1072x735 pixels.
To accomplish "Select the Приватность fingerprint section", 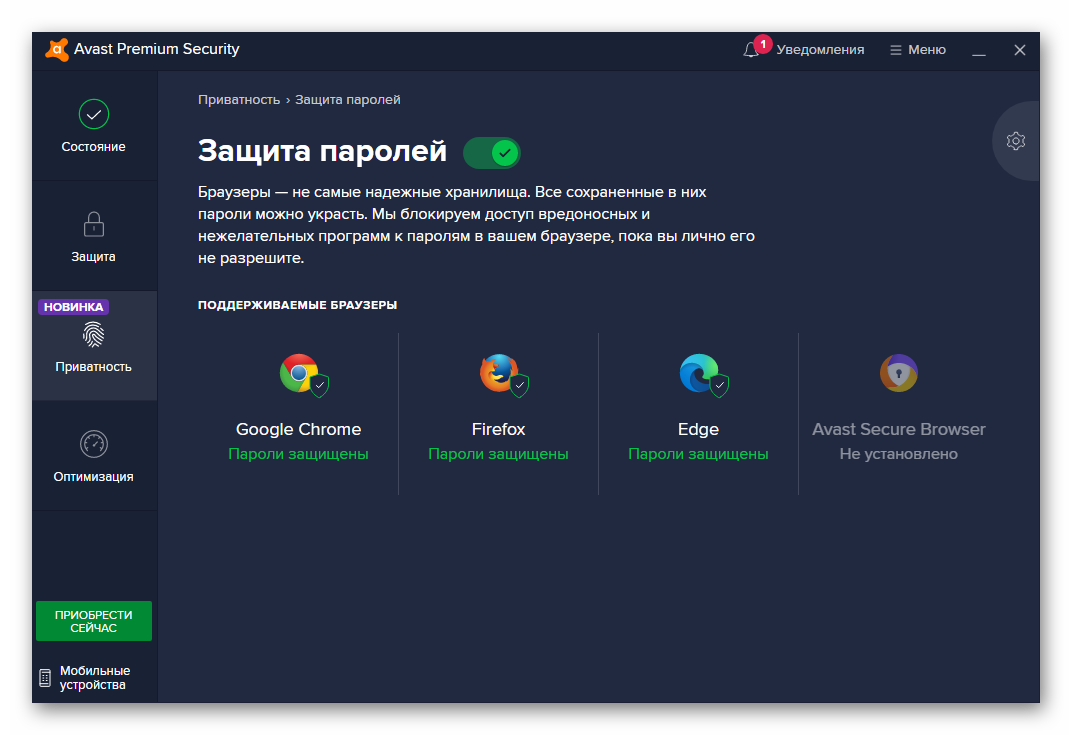I will click(94, 346).
